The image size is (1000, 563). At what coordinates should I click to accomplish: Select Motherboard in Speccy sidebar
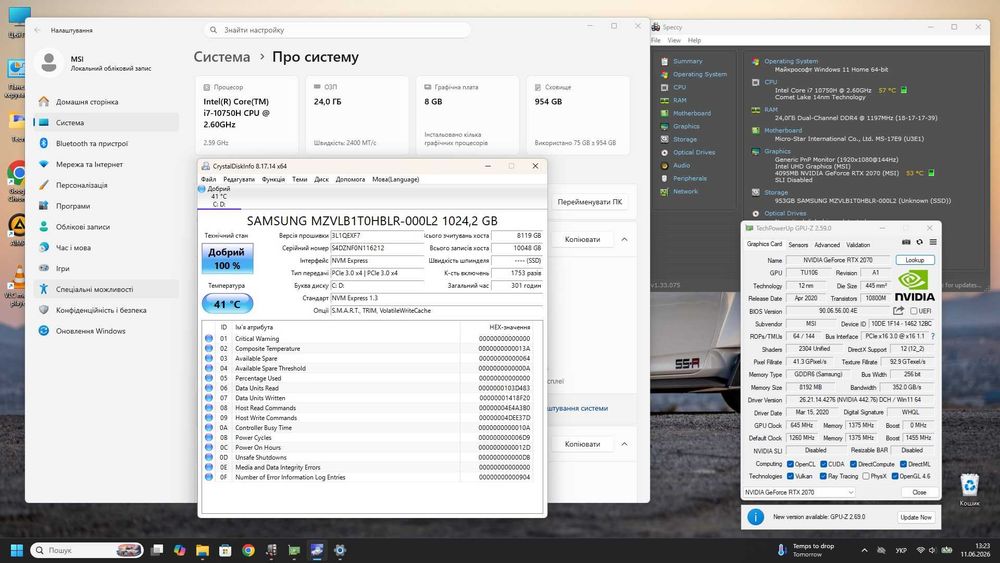click(x=692, y=113)
